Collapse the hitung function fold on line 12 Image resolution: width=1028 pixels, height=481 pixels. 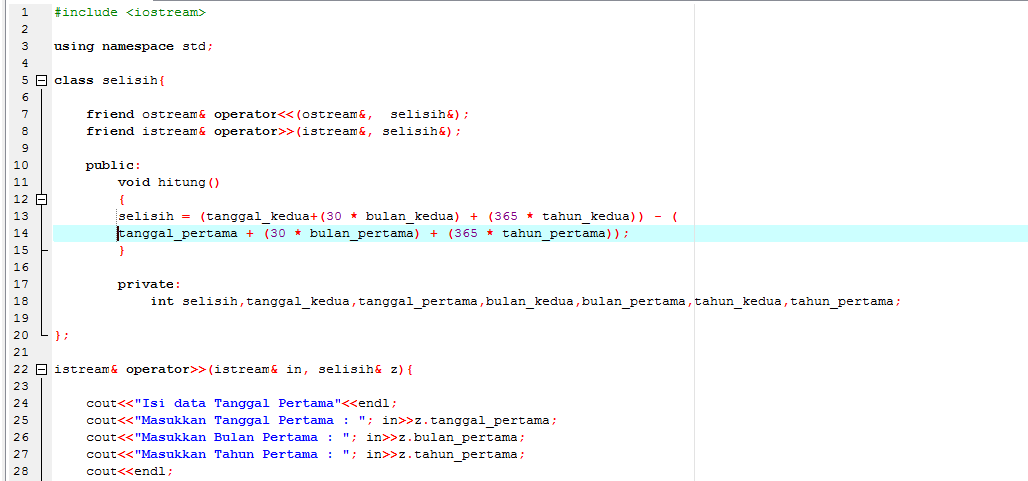[41, 199]
